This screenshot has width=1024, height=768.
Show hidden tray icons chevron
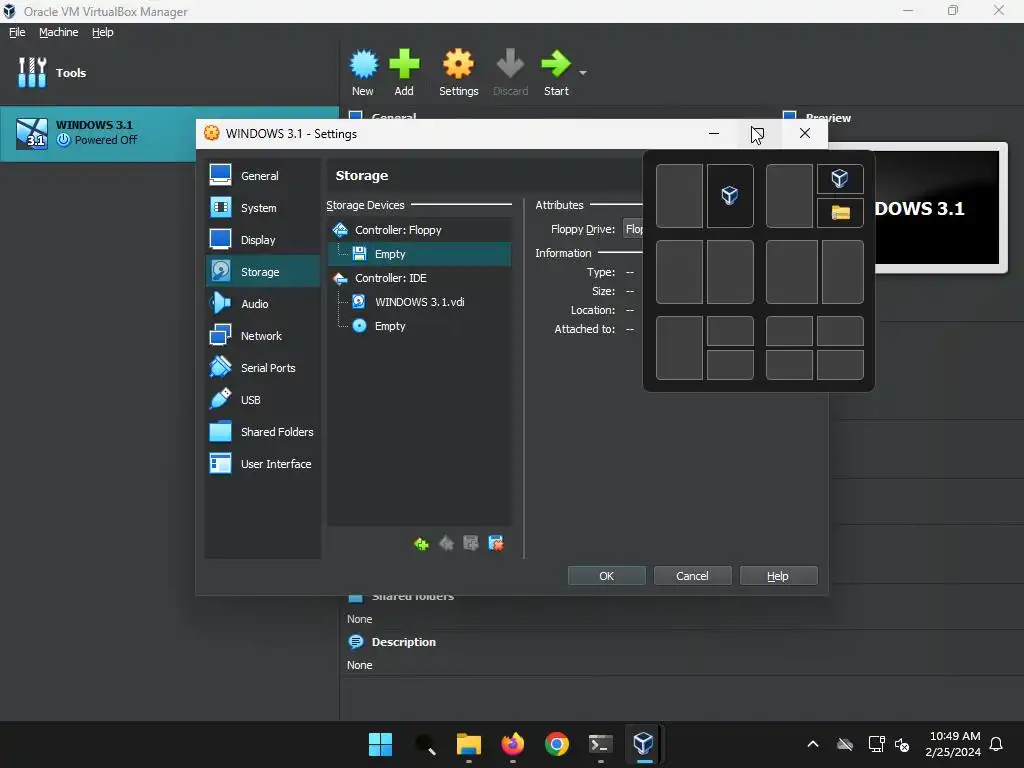coord(813,744)
